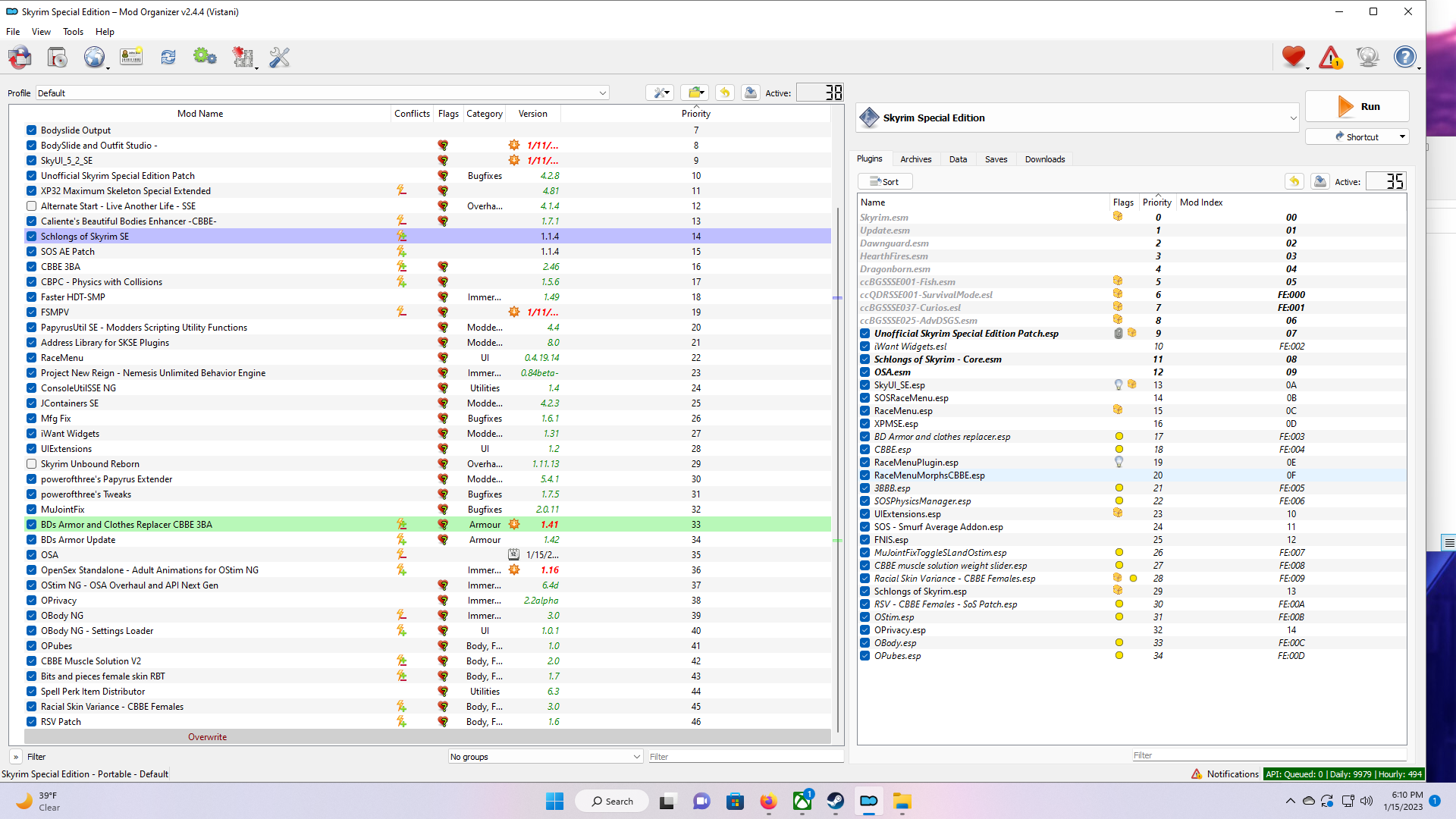
Task: Click the mod list Filter text field
Action: 746,757
